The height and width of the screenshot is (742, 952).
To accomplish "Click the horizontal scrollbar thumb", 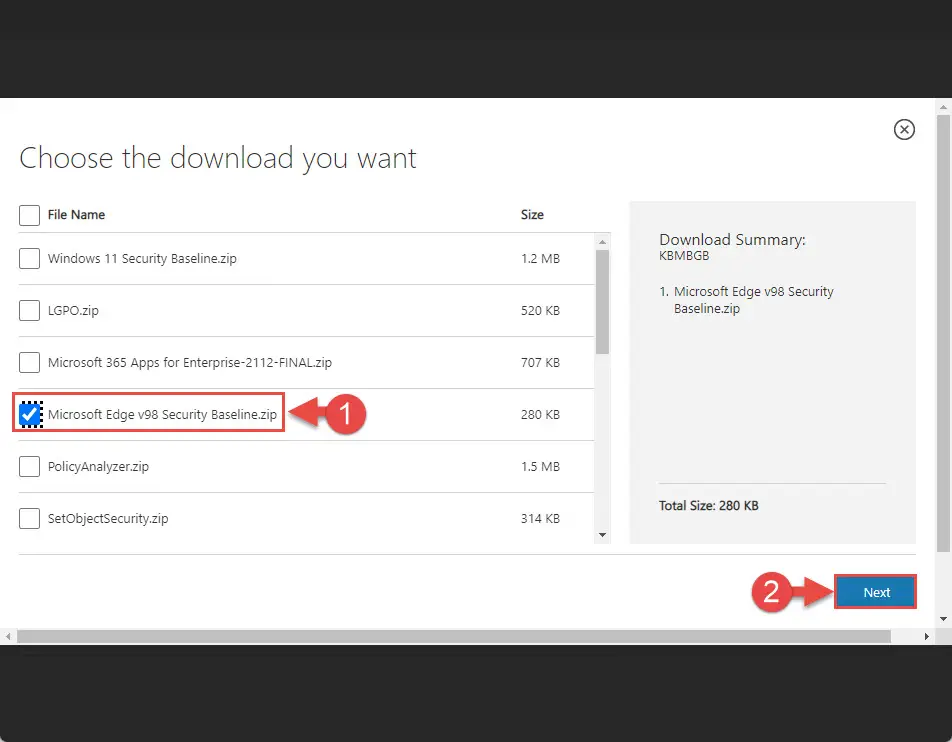I will pyautogui.click(x=454, y=636).
